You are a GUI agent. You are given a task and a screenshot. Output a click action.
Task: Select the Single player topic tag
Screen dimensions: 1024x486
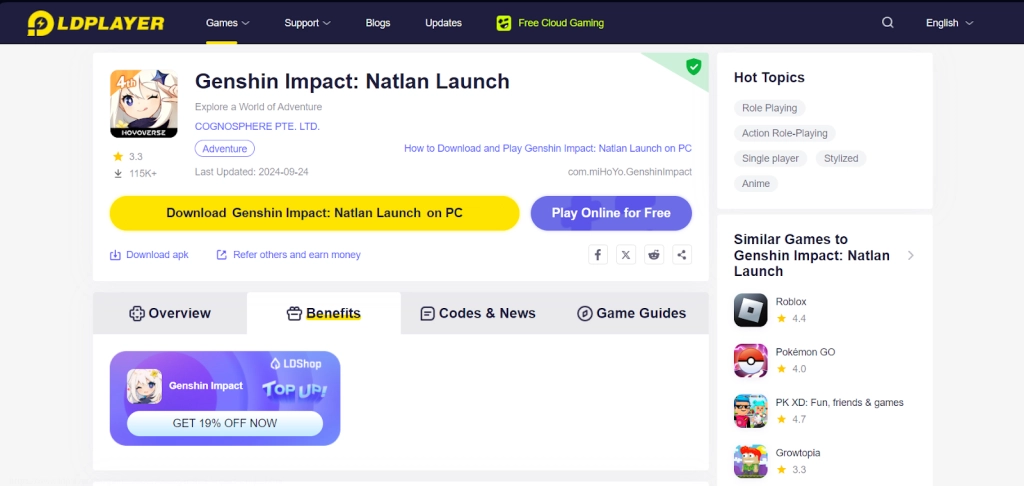coord(770,159)
